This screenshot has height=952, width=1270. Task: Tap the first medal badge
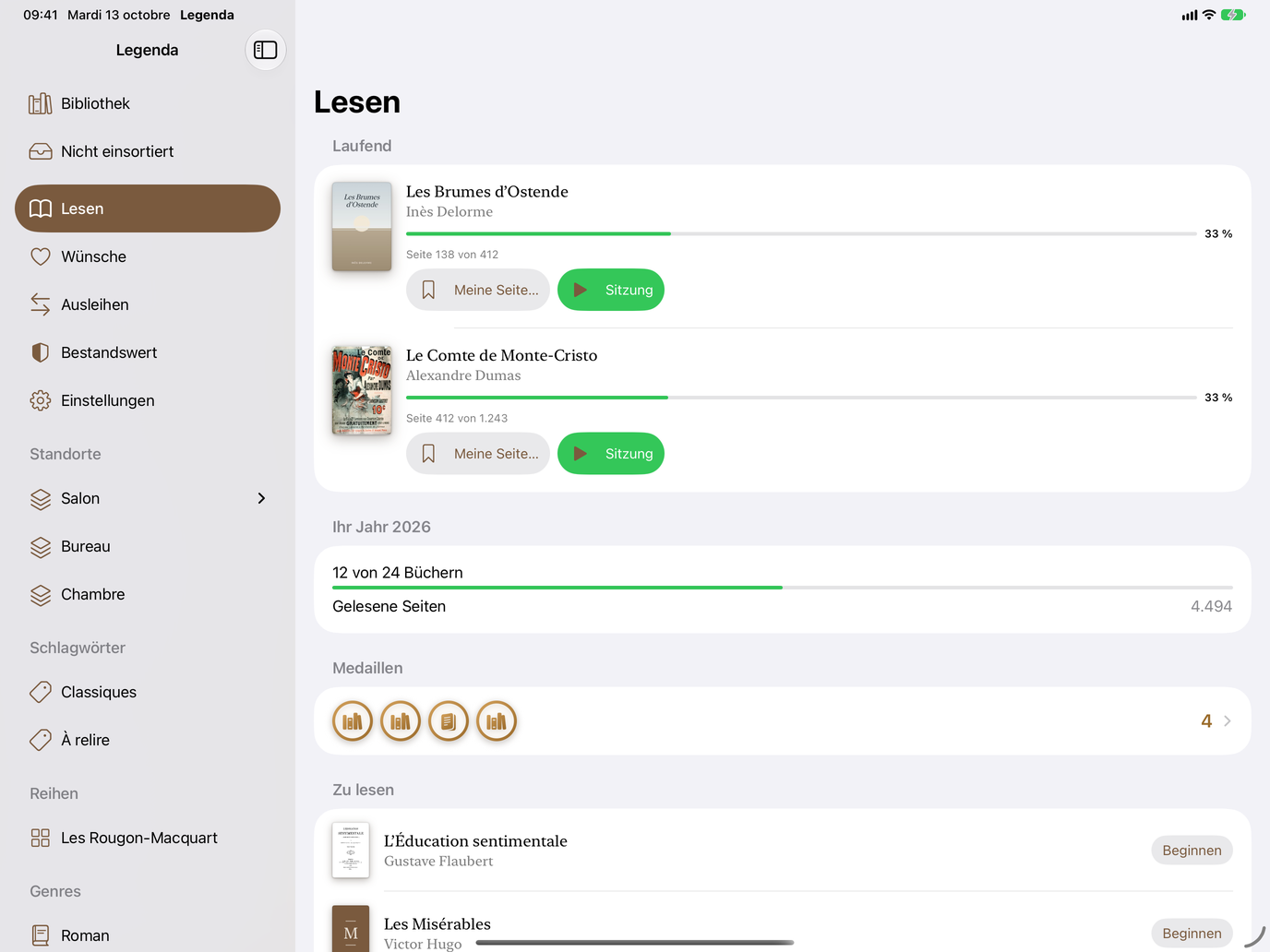353,721
